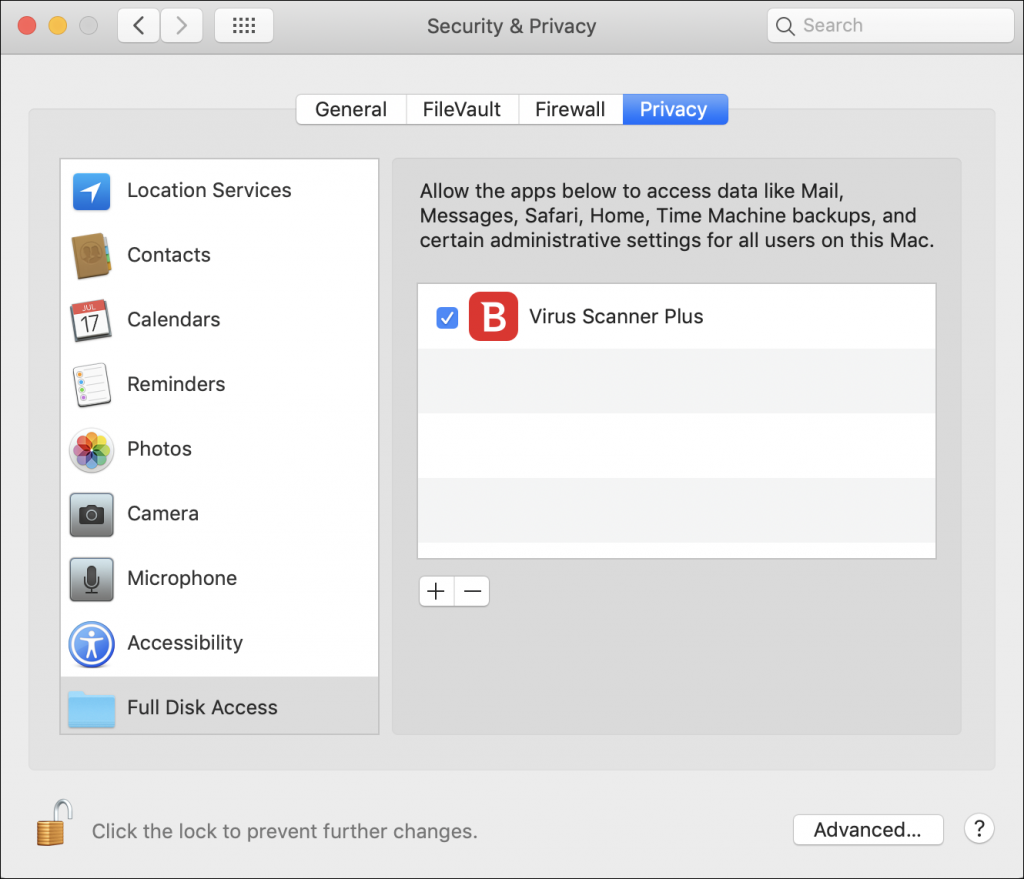The height and width of the screenshot is (879, 1024).
Task: Open help with the question mark button
Action: click(x=979, y=829)
